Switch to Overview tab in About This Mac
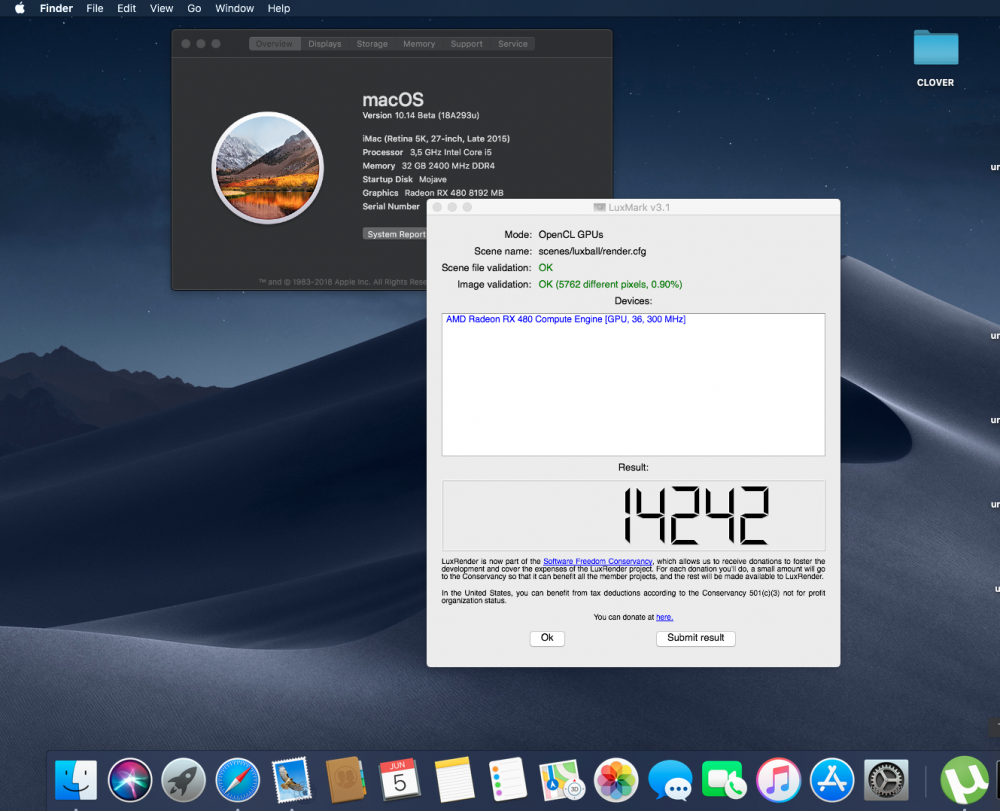The width and height of the screenshot is (1000, 811). pyautogui.click(x=274, y=44)
